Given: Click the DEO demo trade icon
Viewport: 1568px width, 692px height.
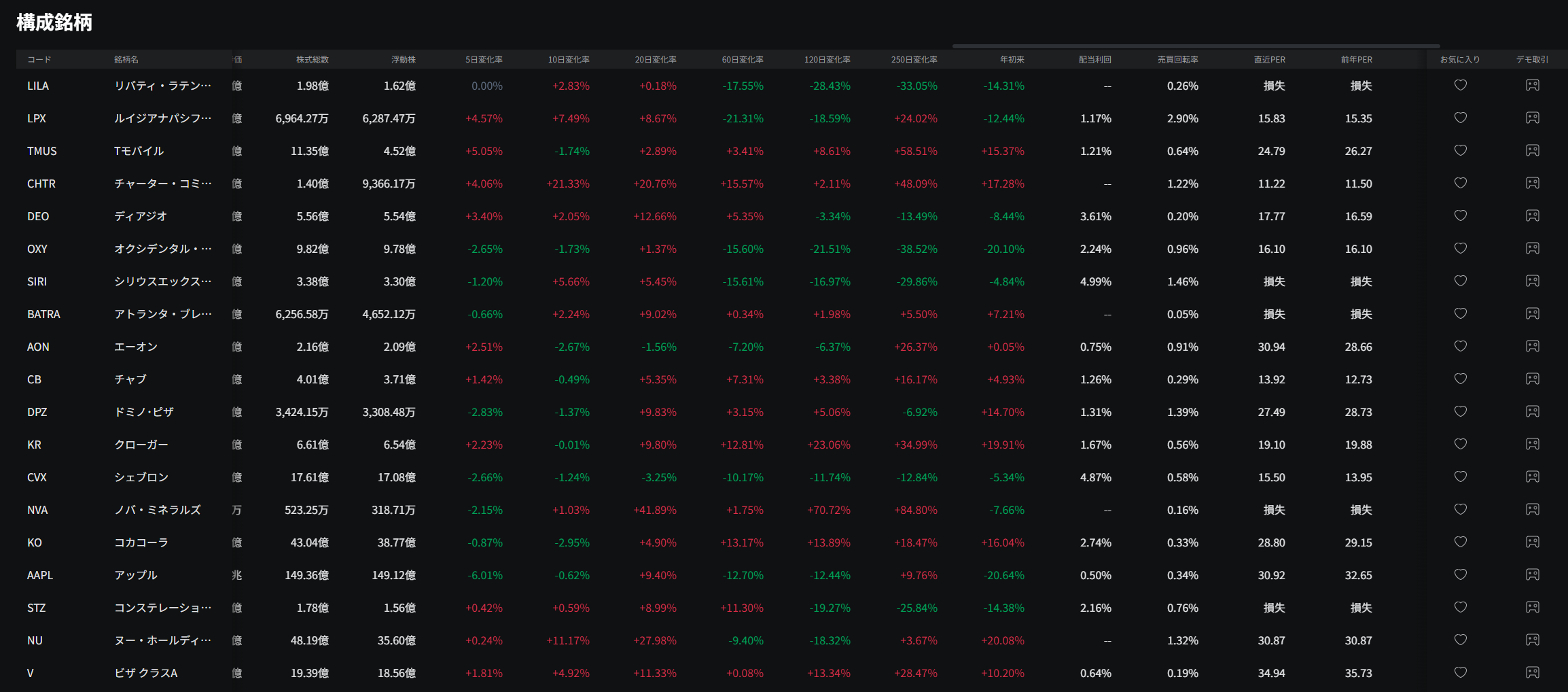Looking at the screenshot, I should 1533,216.
